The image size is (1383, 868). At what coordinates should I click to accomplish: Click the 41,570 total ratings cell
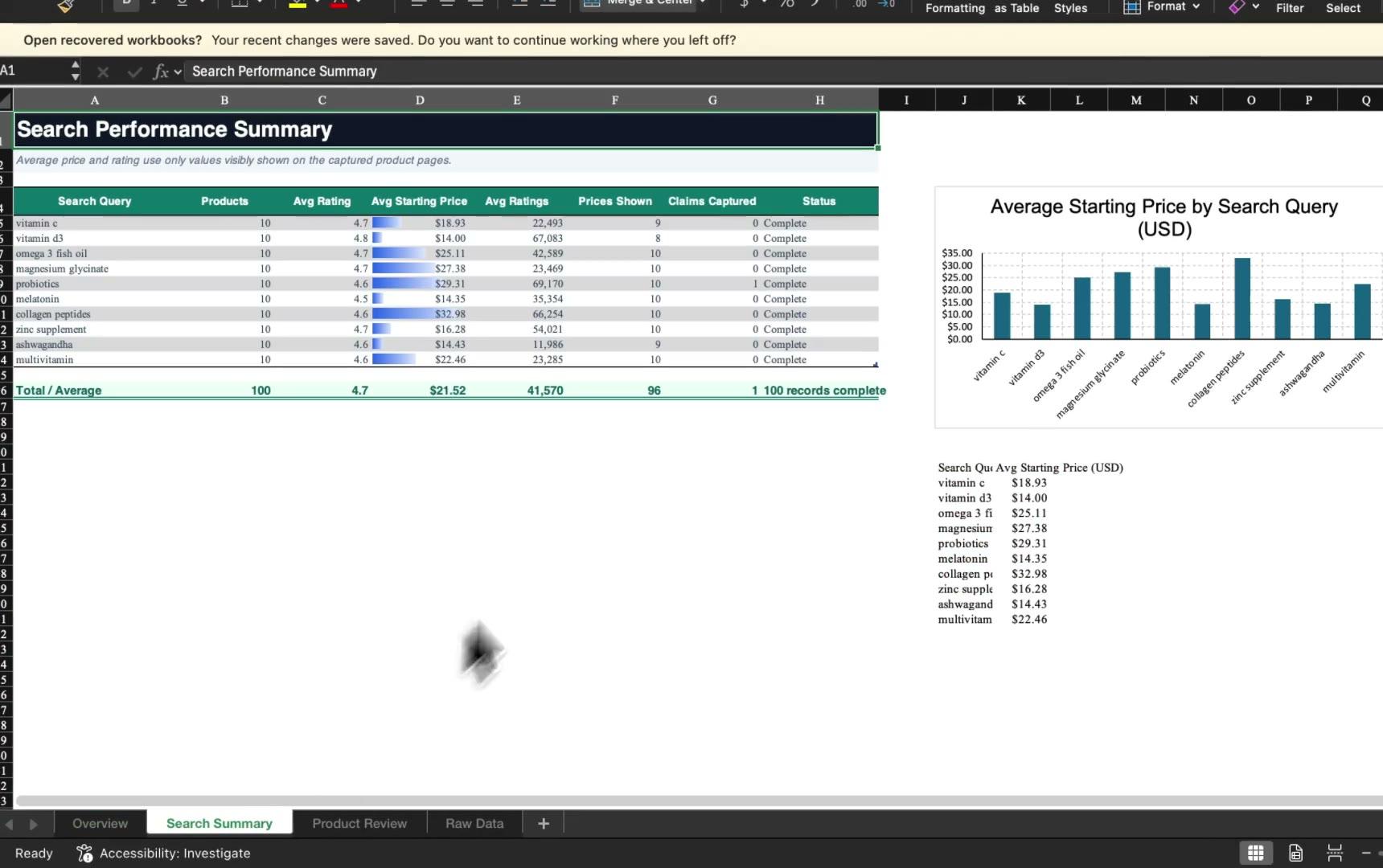[x=517, y=391]
